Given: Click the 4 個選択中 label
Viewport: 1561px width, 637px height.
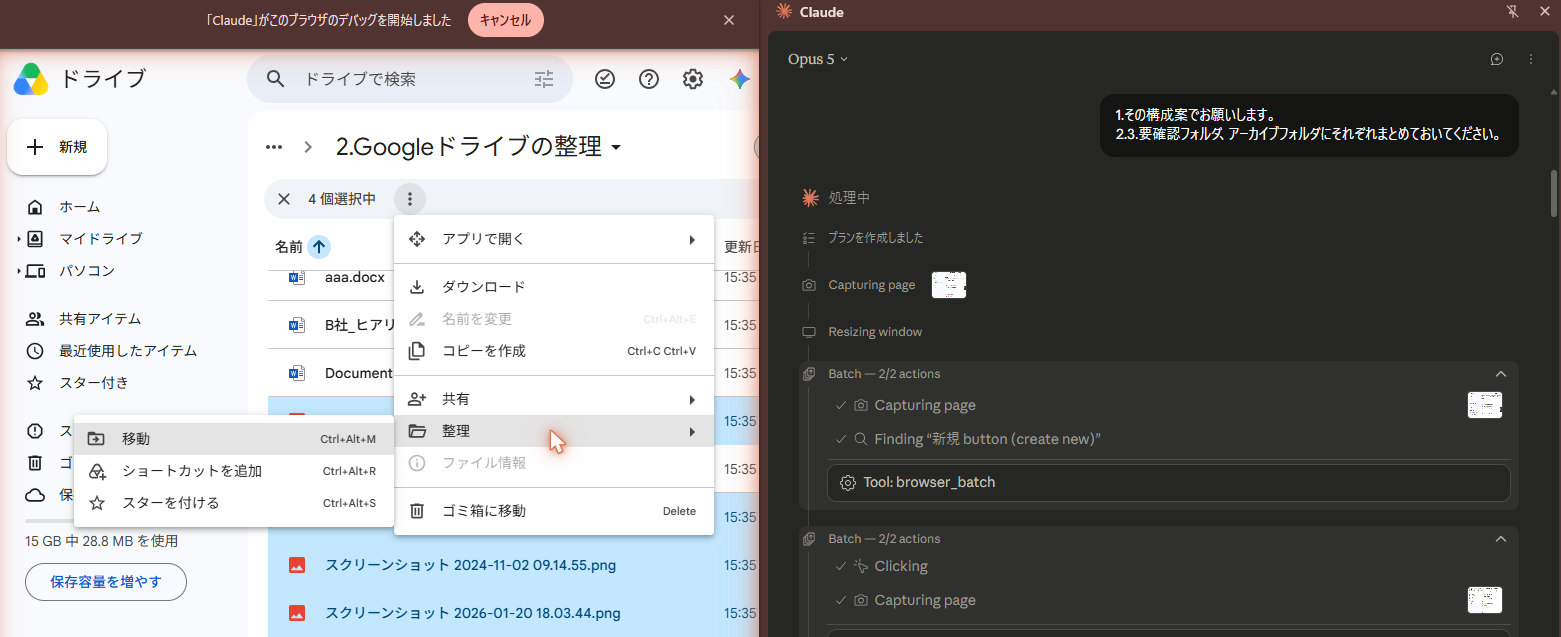Looking at the screenshot, I should click(x=342, y=199).
